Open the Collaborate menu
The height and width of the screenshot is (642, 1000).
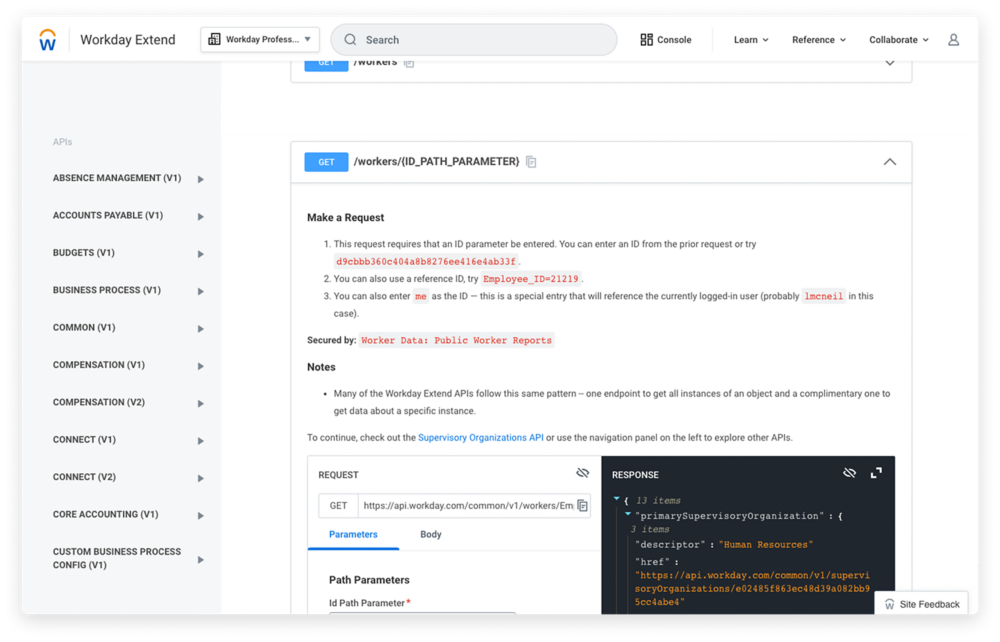(x=899, y=40)
